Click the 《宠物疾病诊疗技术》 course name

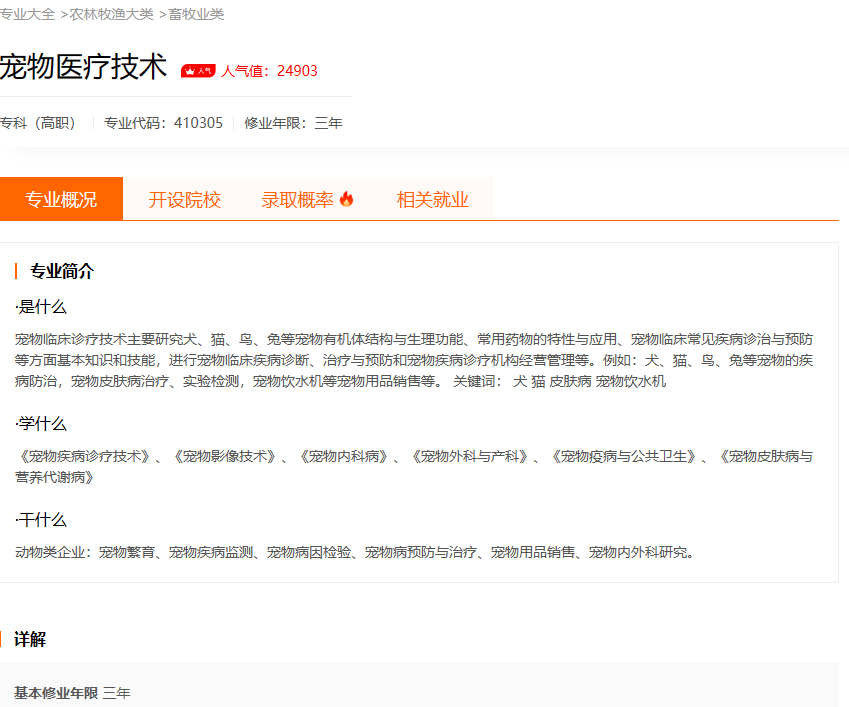click(x=85, y=456)
